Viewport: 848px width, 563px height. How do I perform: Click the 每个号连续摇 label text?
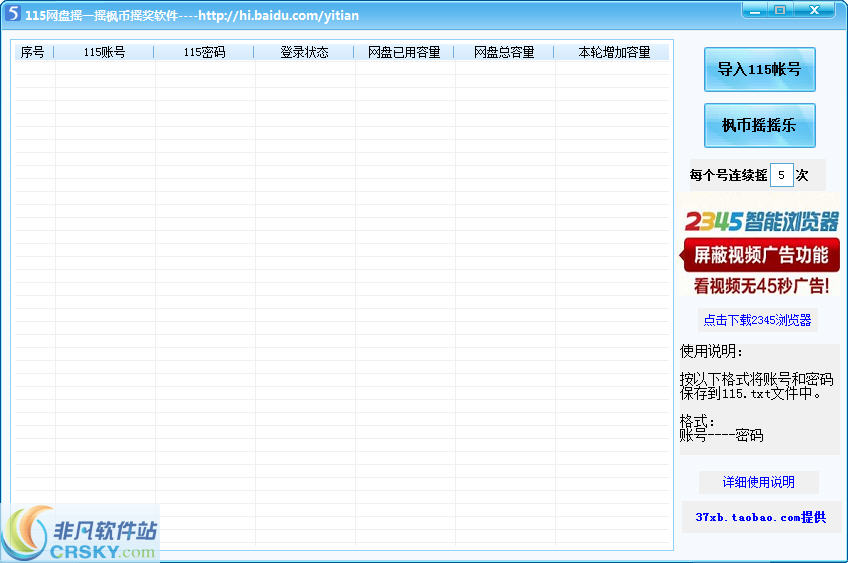click(x=728, y=175)
